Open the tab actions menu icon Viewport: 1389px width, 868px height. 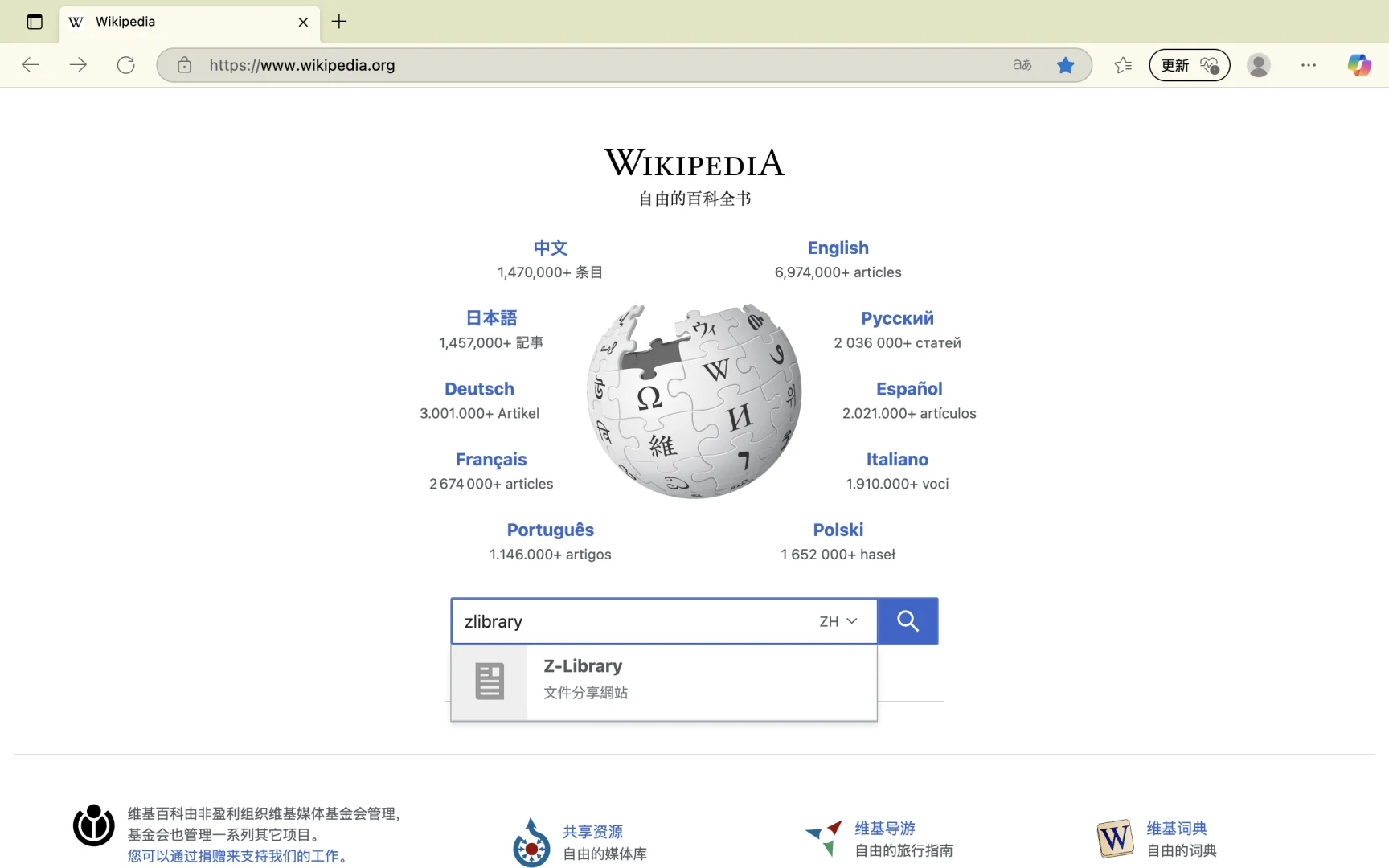[35, 22]
